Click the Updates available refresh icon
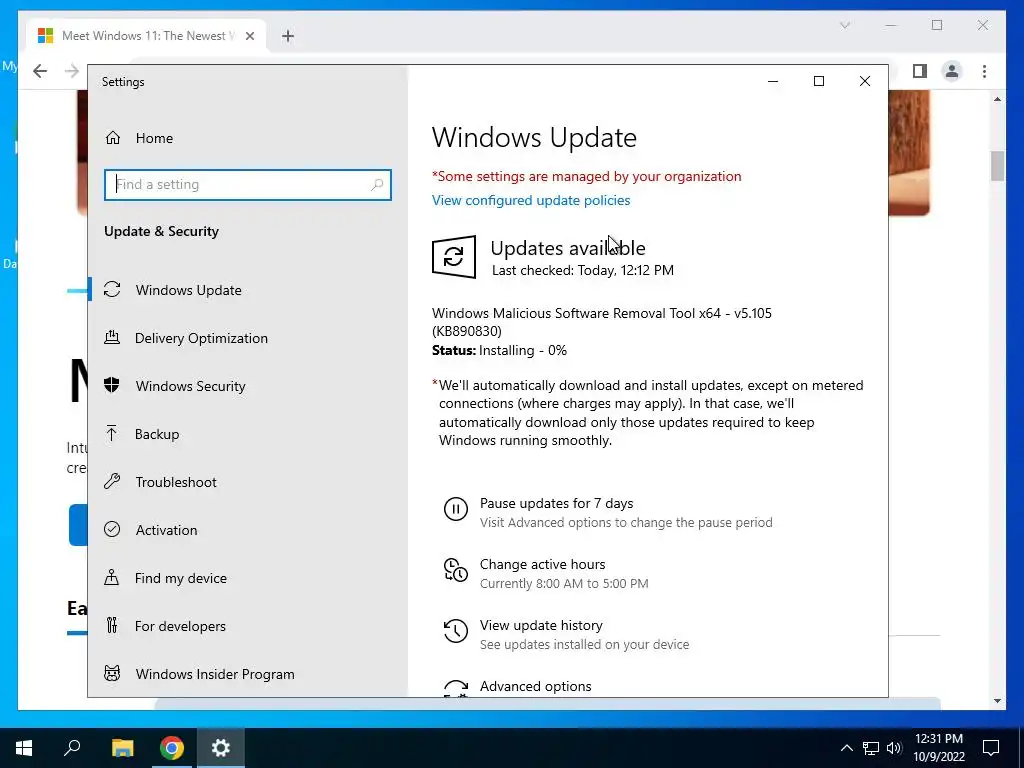Image resolution: width=1024 pixels, height=768 pixels. tap(454, 257)
